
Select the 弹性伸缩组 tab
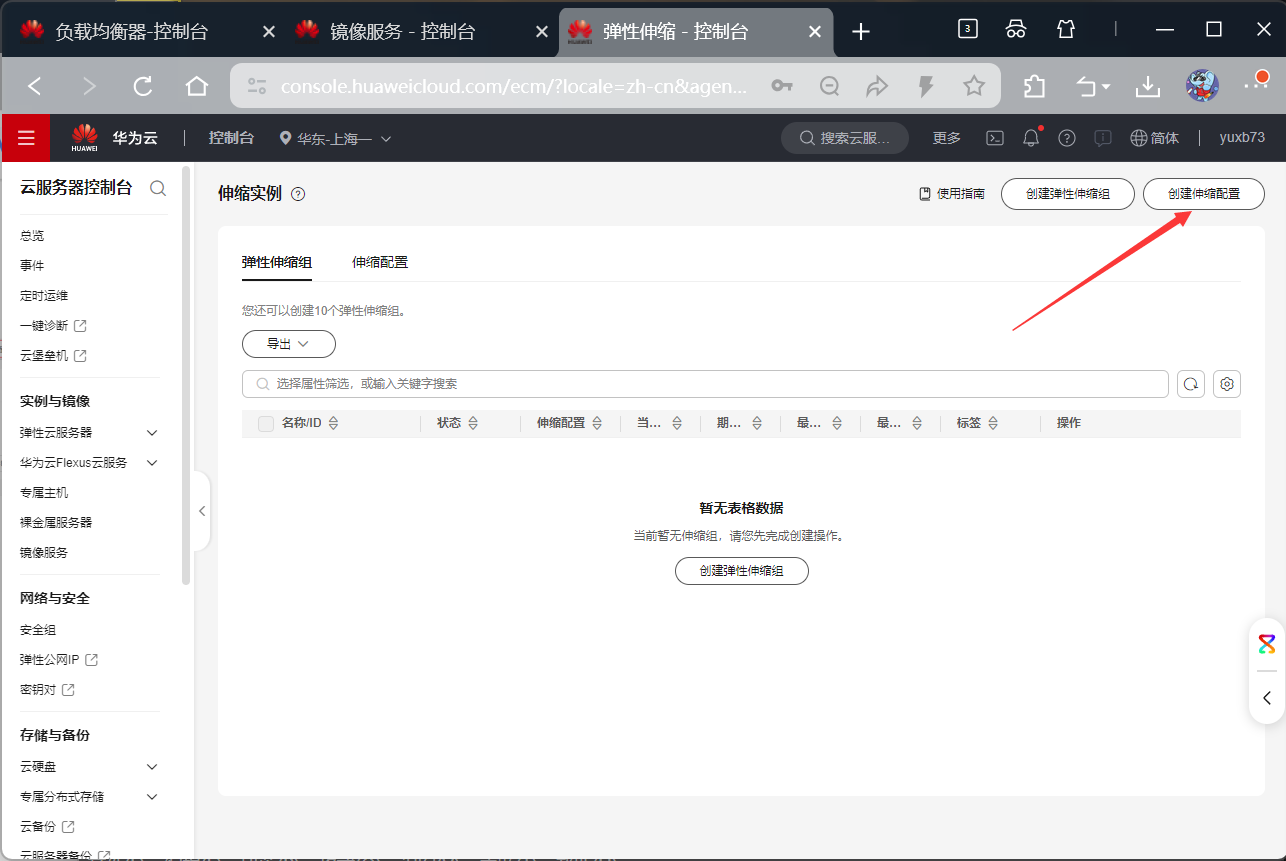pos(277,262)
